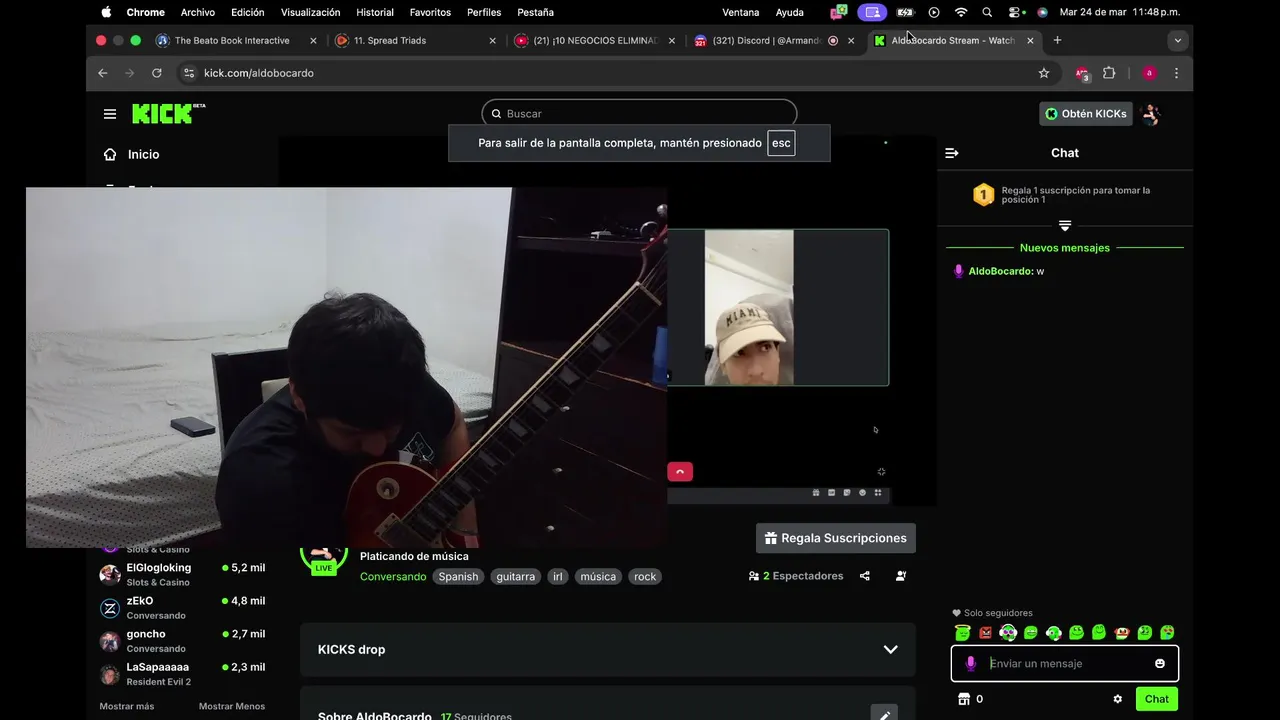Open Archivo menu in menu bar
This screenshot has height=720, width=1280.
(x=198, y=12)
